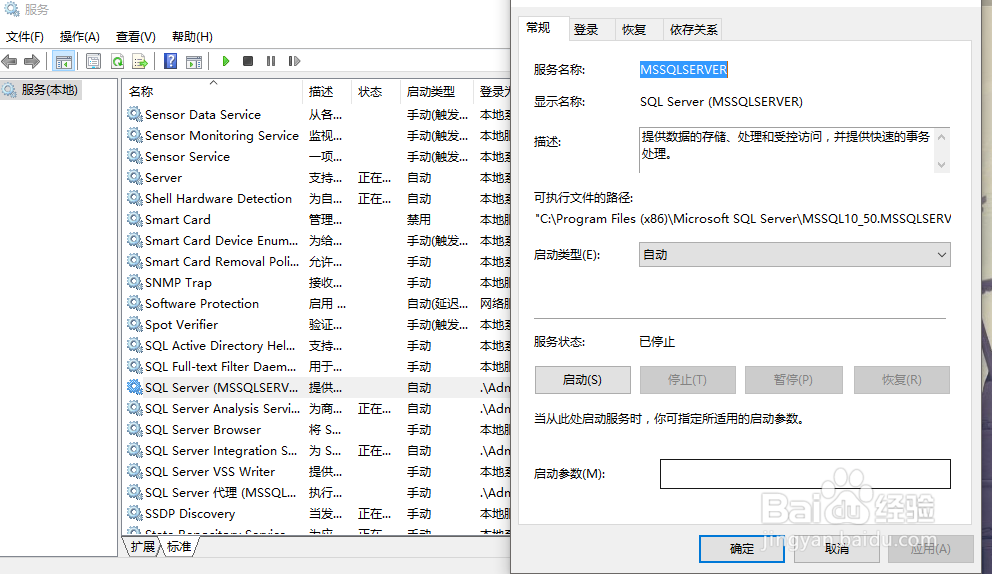Click the disabled 恢复(R) button

pos(902,380)
